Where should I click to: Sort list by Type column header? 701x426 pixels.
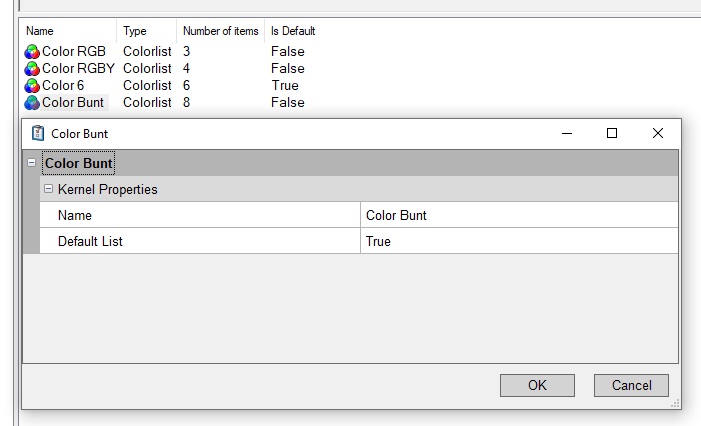click(x=135, y=31)
